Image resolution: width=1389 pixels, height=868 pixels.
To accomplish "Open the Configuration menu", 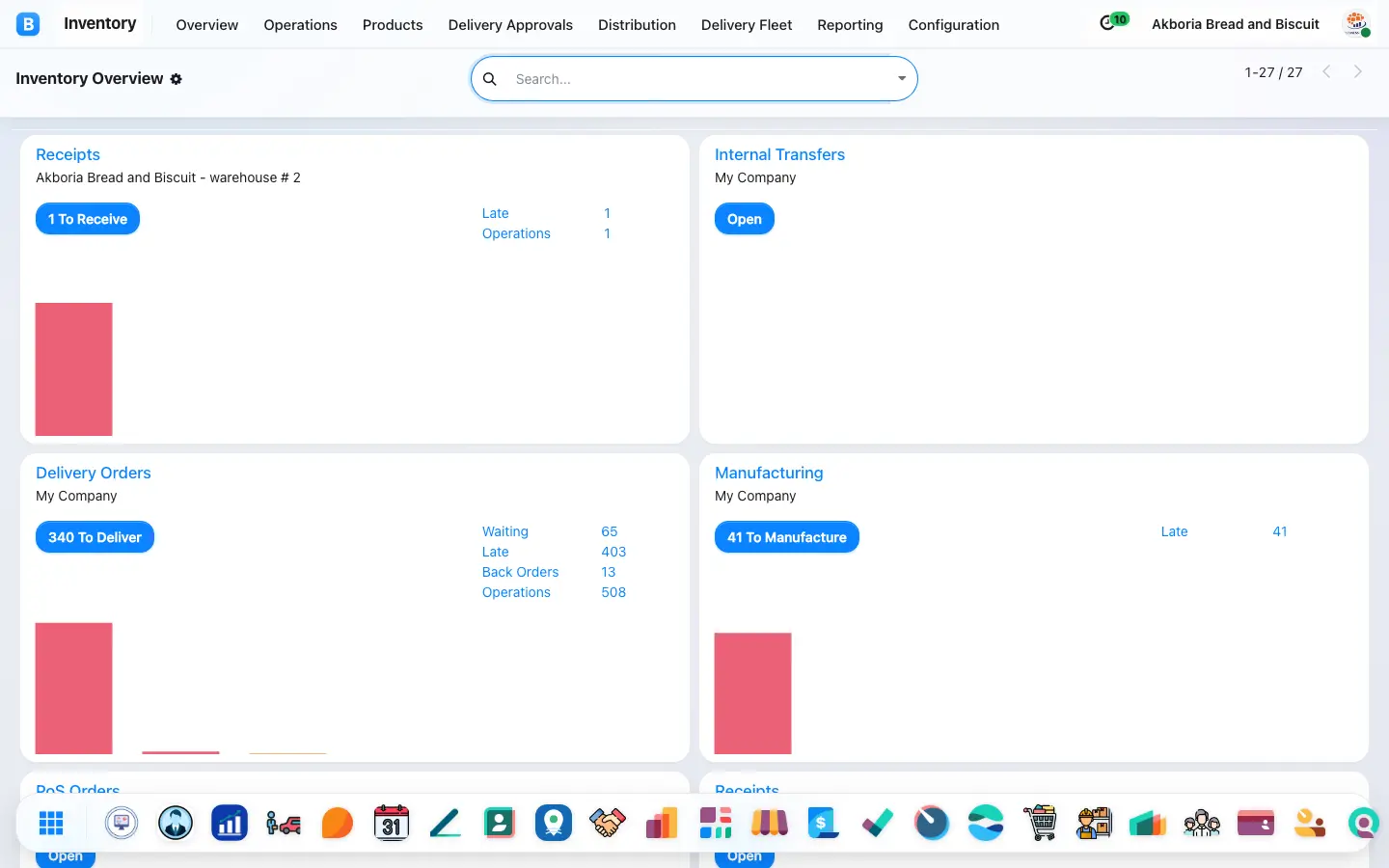I will (x=954, y=25).
